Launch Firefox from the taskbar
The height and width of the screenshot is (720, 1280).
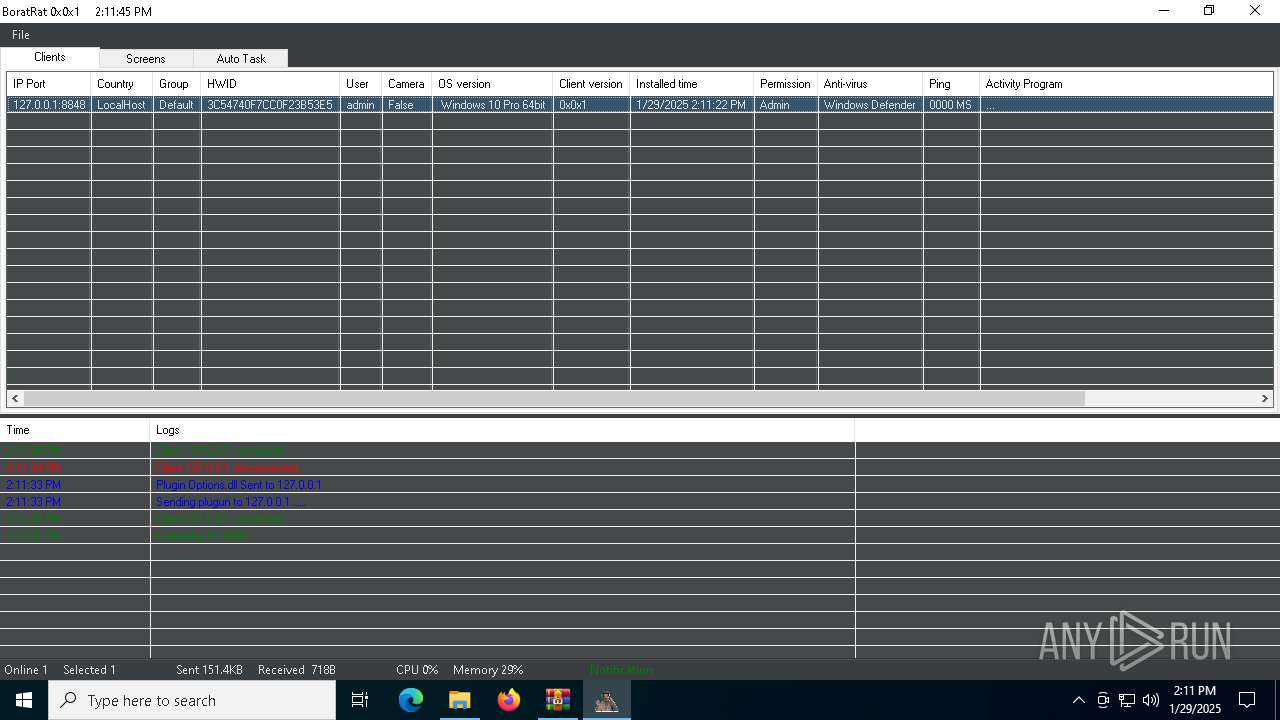[x=509, y=700]
